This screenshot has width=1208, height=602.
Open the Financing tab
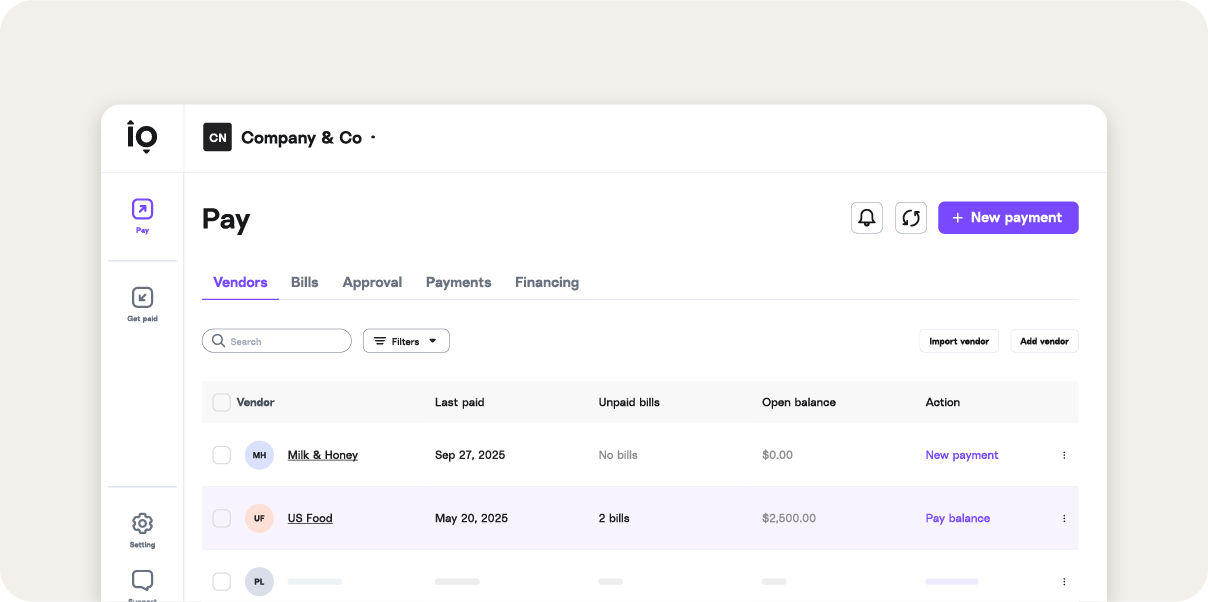[547, 282]
